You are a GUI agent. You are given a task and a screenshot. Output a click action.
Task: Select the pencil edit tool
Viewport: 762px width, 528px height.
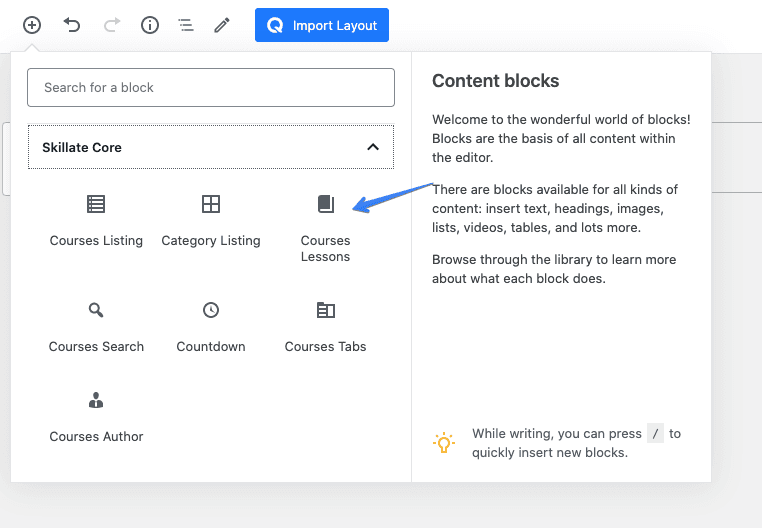(x=222, y=25)
